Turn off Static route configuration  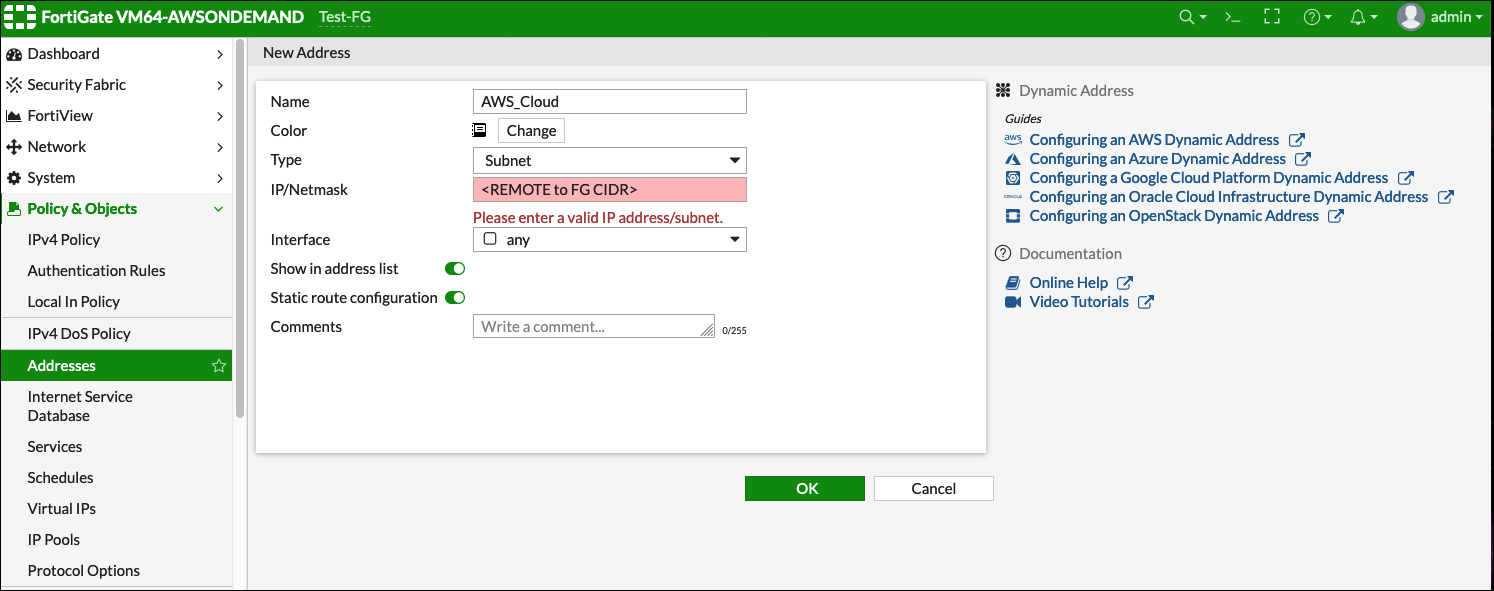point(454,297)
